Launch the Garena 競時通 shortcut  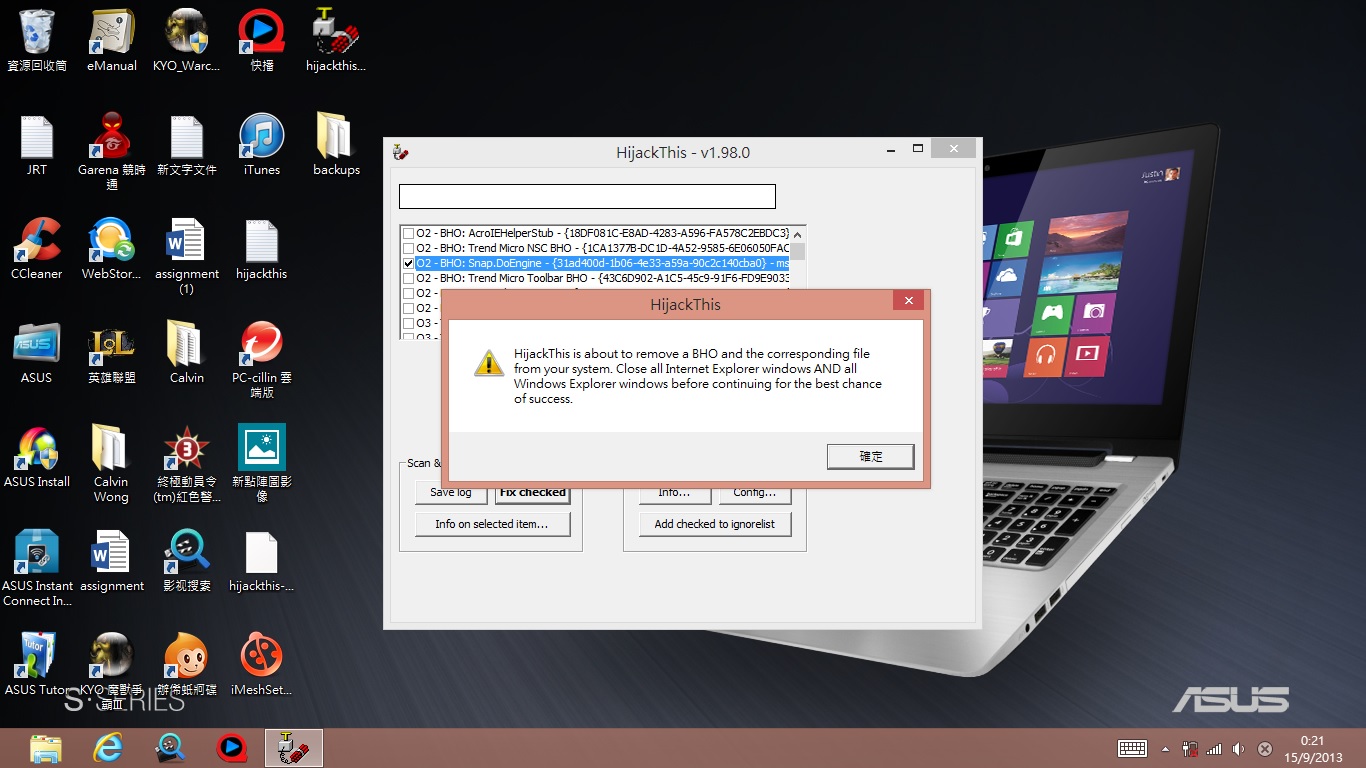(112, 150)
